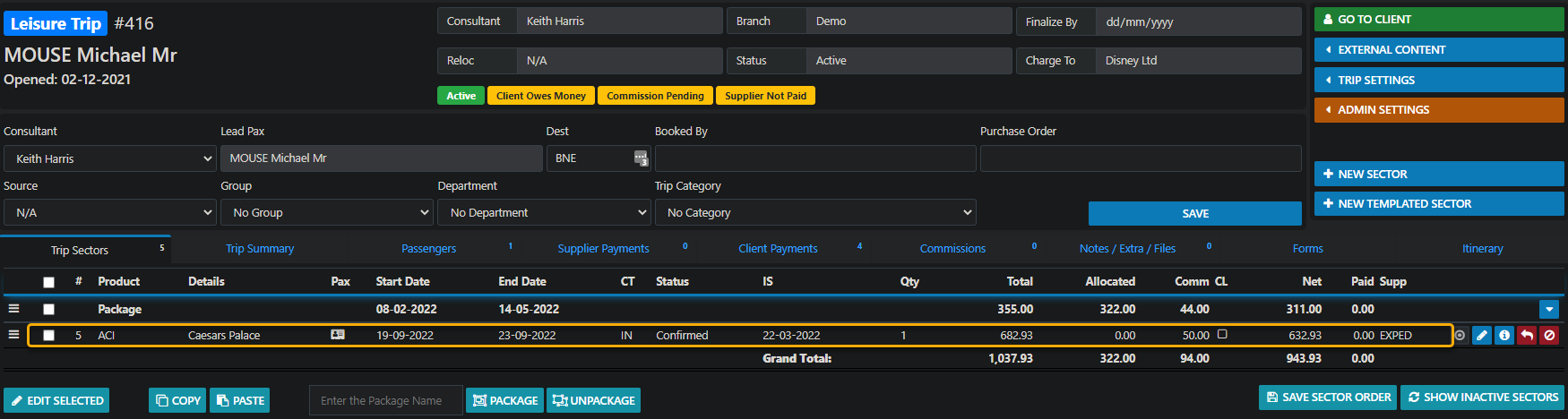
Task: Expand the Package row blue arrow dropdown
Action: [1549, 309]
